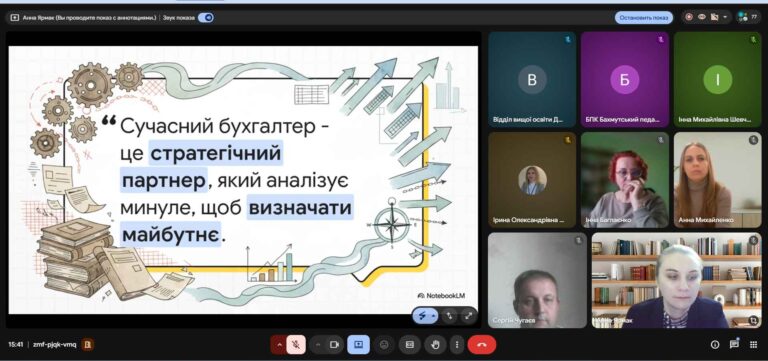
Task: Click the NotebookLM label on the slide
Action: click(441, 295)
